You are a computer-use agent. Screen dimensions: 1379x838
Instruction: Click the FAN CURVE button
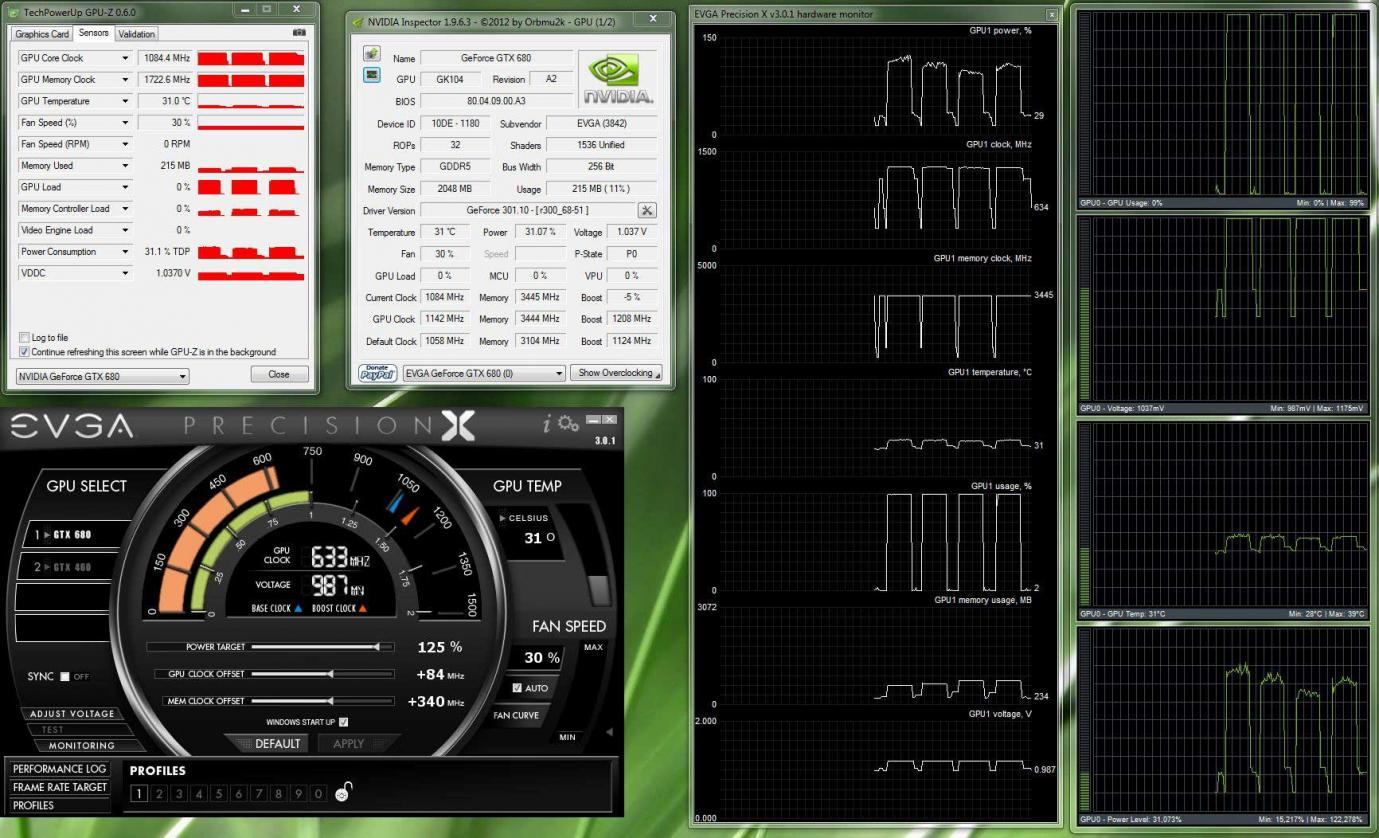(516, 715)
